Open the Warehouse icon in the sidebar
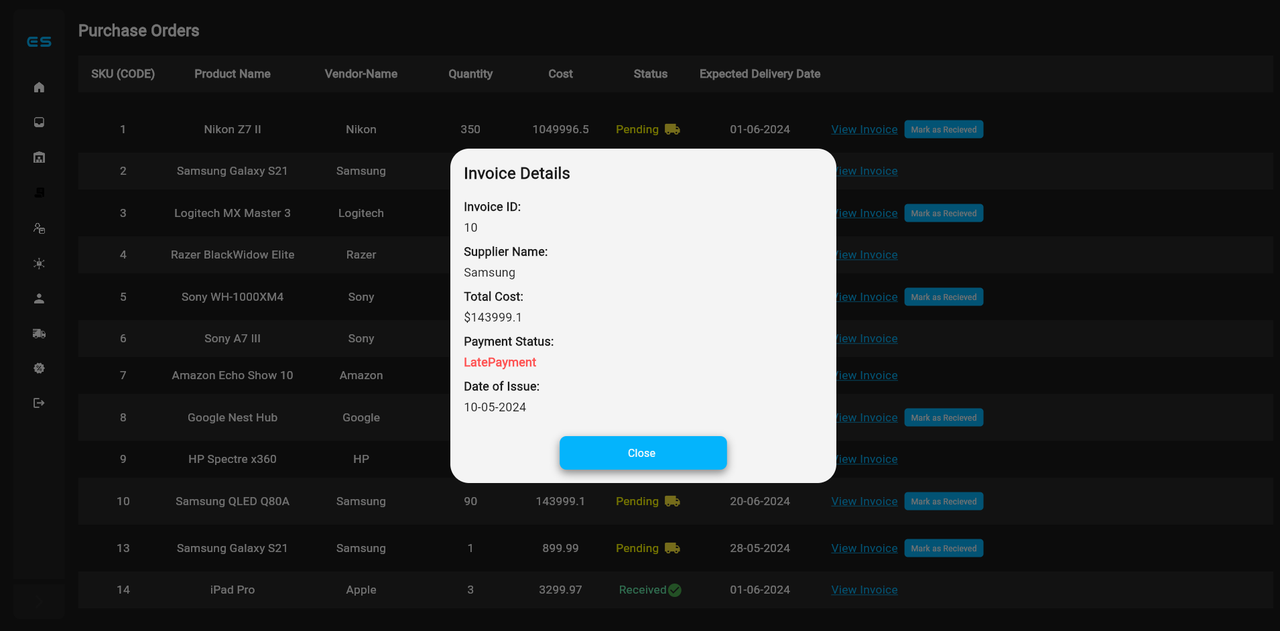The height and width of the screenshot is (631, 1280). pyautogui.click(x=38, y=157)
